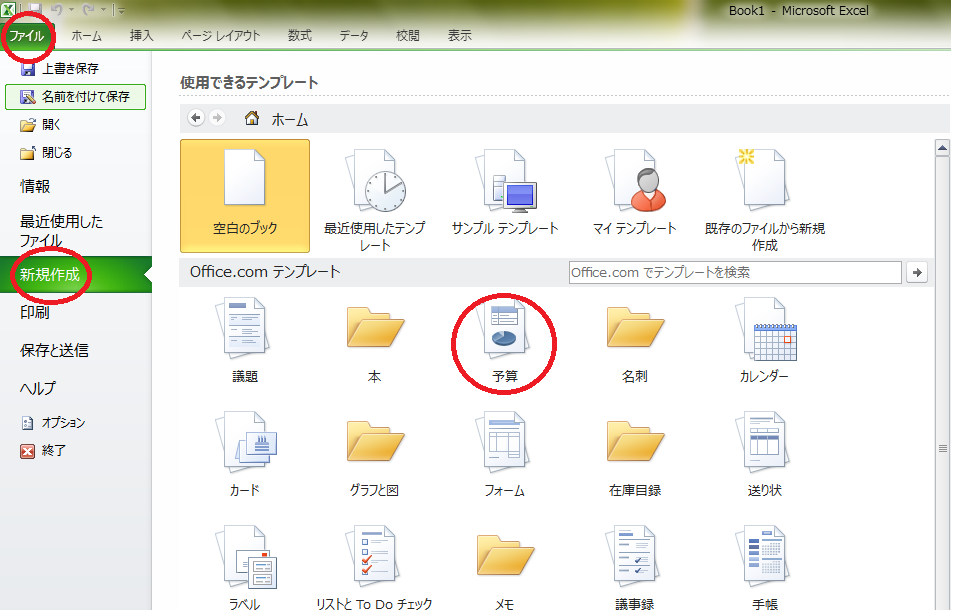Open the フォーム template category
This screenshot has width=960, height=610.
tap(504, 454)
